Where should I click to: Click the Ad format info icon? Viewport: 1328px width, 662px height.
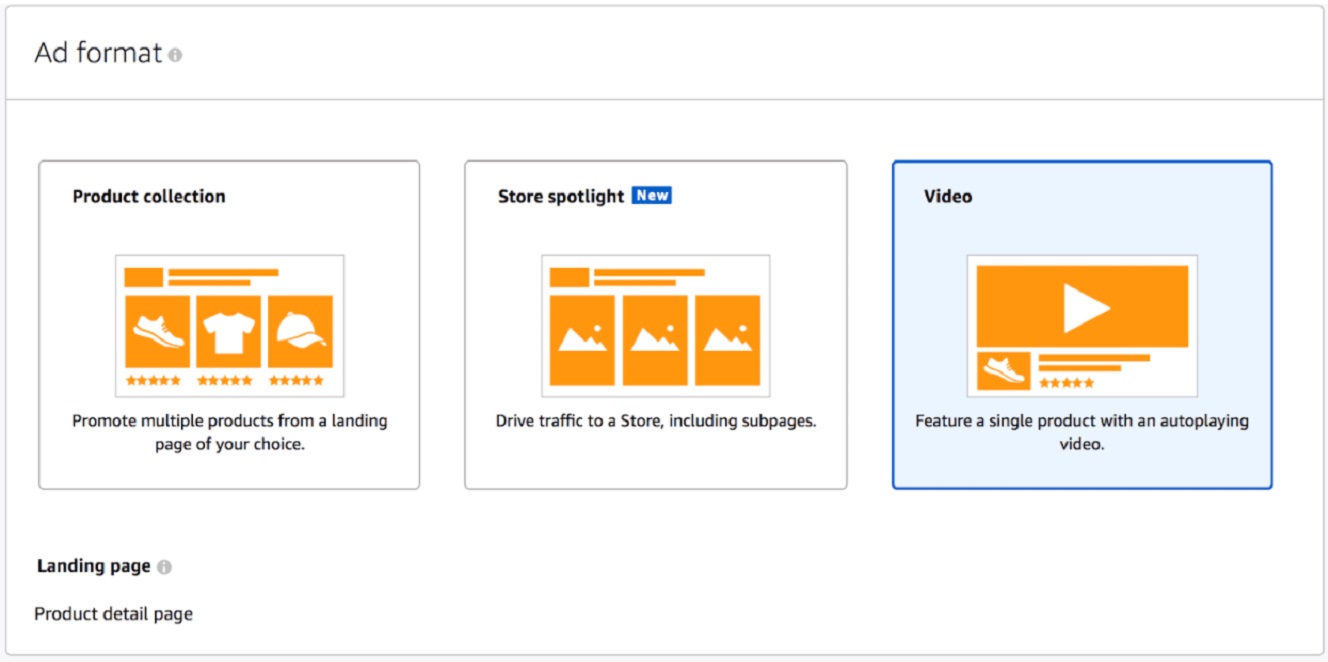[x=178, y=54]
